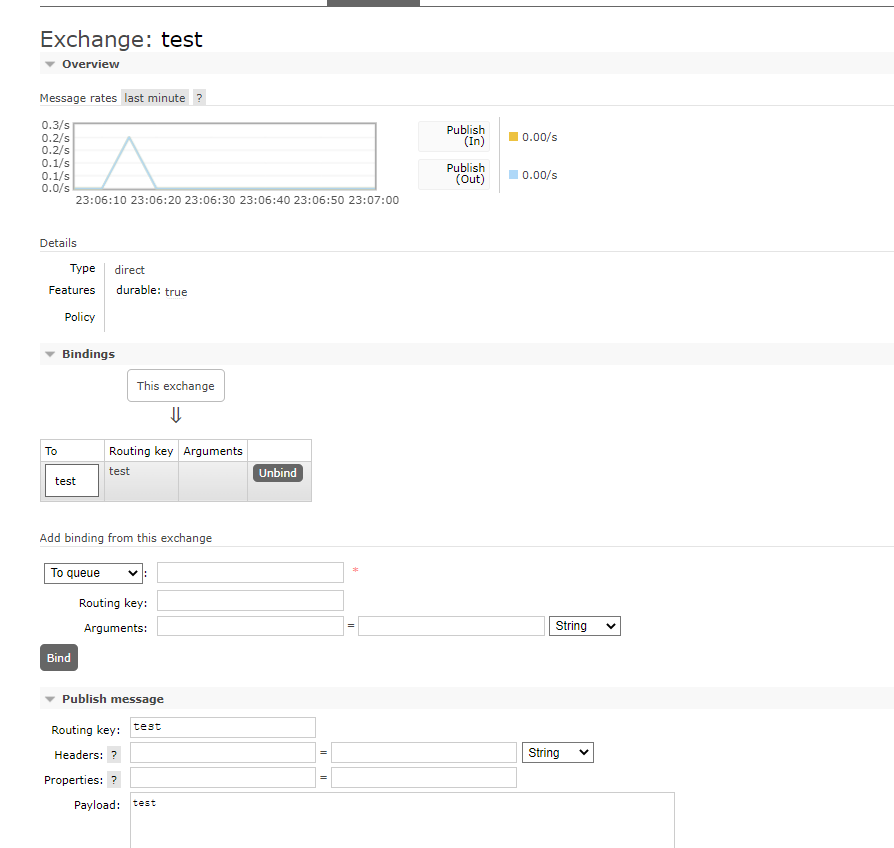Click the Publish (Out) blue color swatch
Screen dimensions: 894x848
click(x=514, y=175)
